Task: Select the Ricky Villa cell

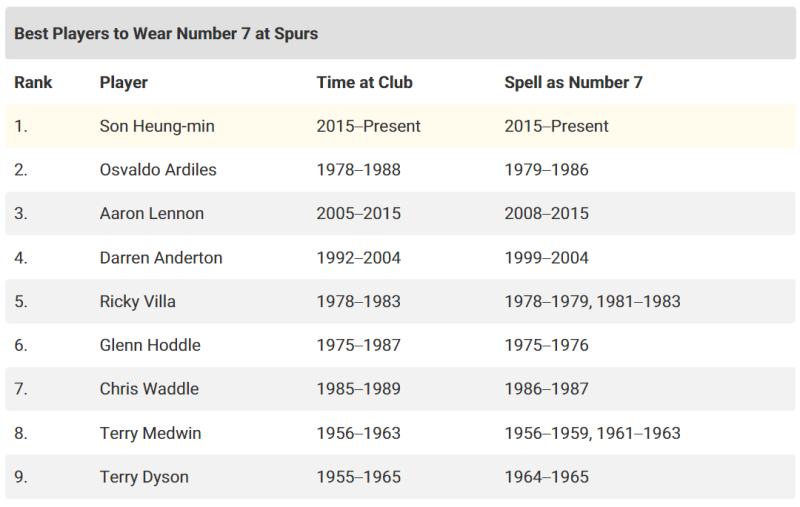Action: click(136, 301)
